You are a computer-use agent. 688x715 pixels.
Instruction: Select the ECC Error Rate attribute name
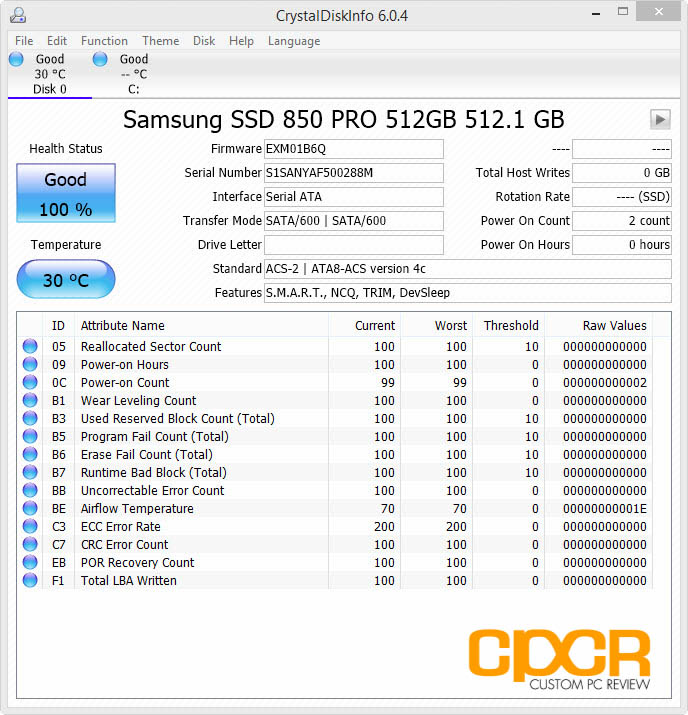tap(121, 527)
